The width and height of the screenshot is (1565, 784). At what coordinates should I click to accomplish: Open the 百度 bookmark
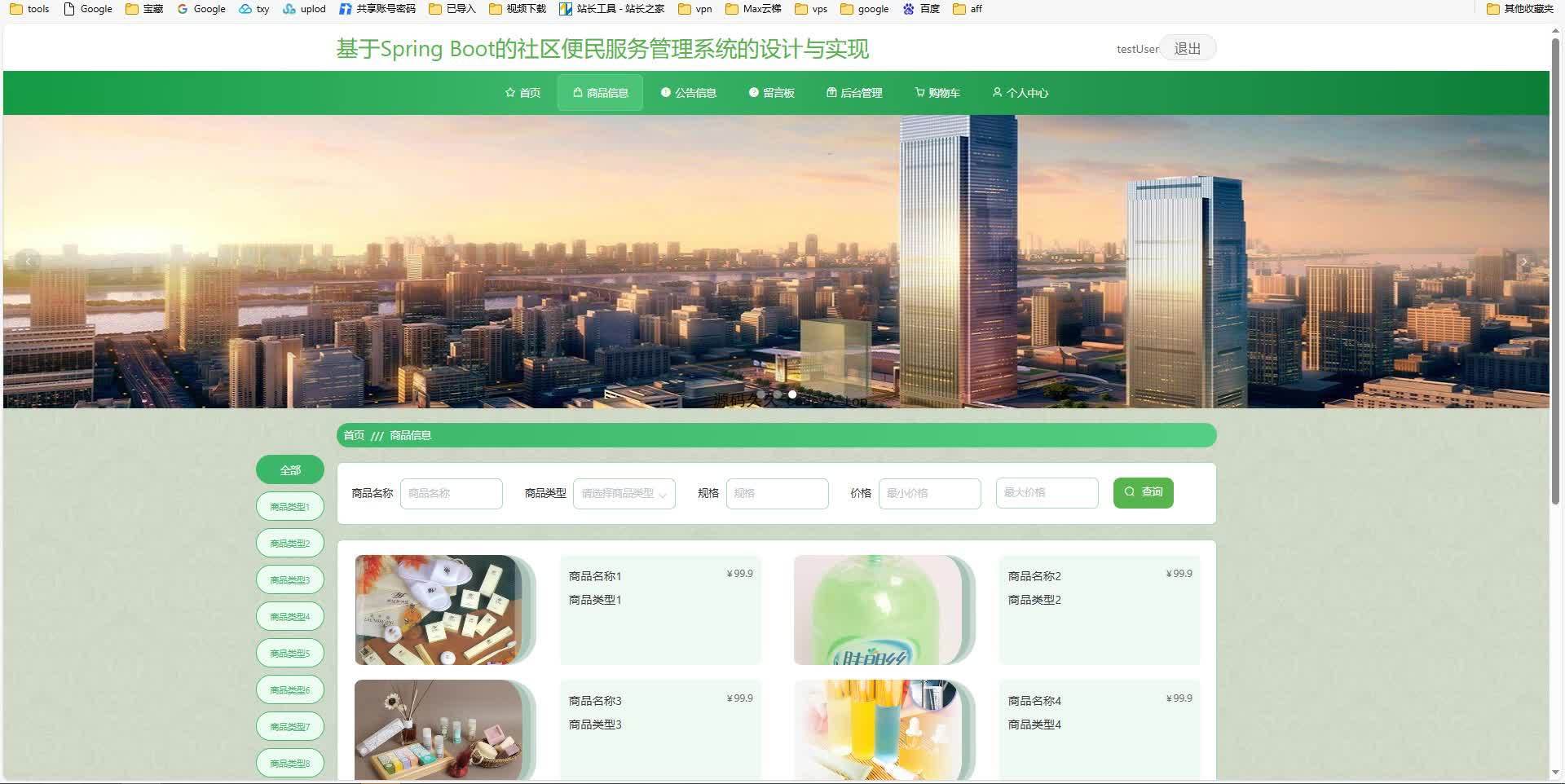coord(921,9)
